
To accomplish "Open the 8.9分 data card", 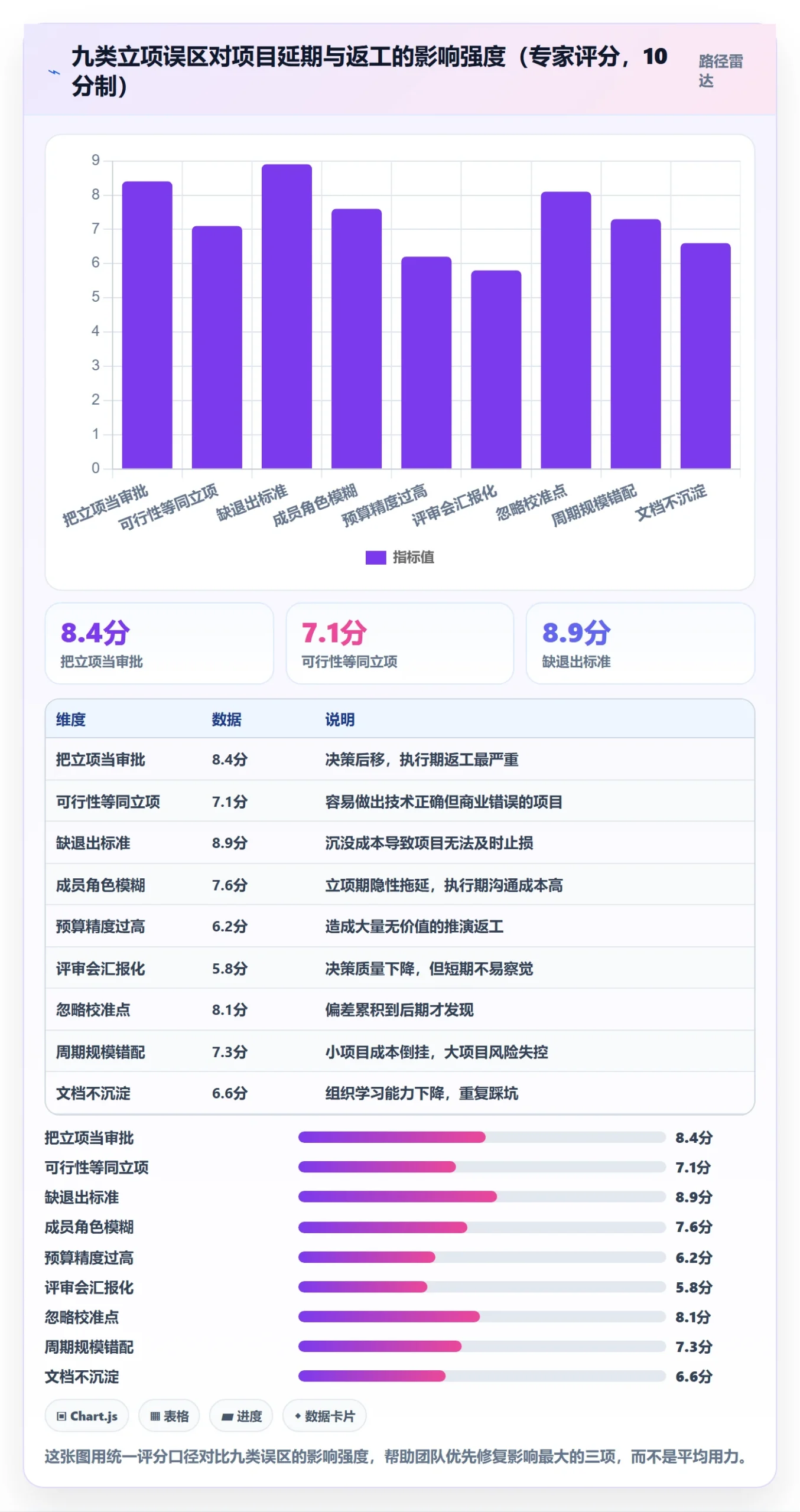I will (x=640, y=643).
